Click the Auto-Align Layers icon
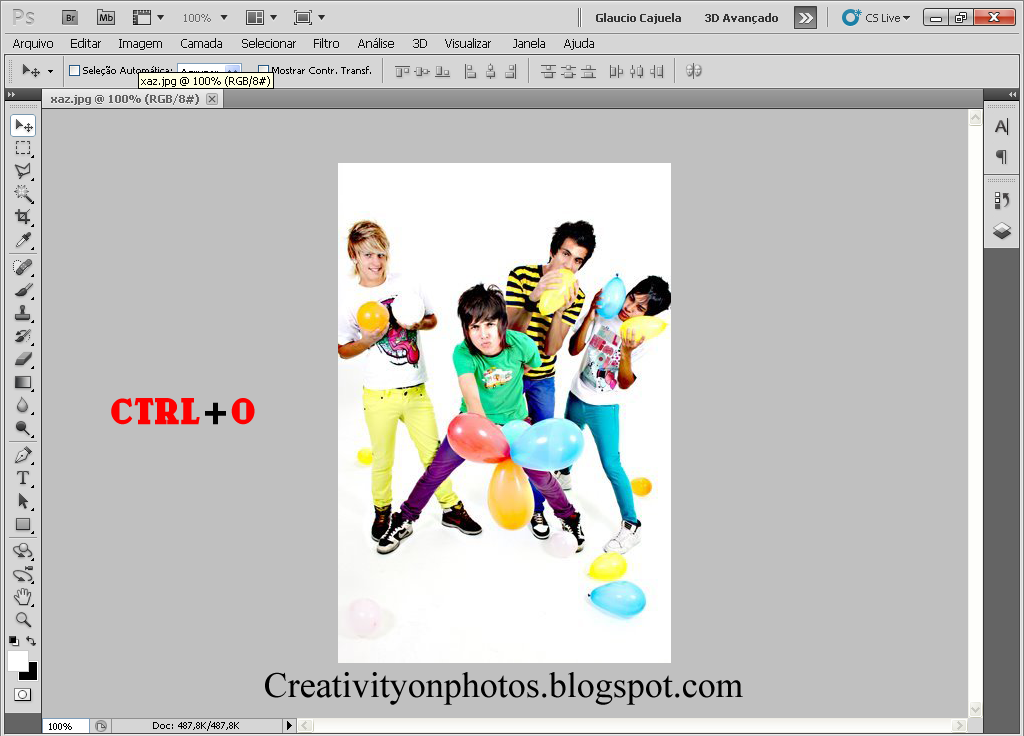 (694, 71)
